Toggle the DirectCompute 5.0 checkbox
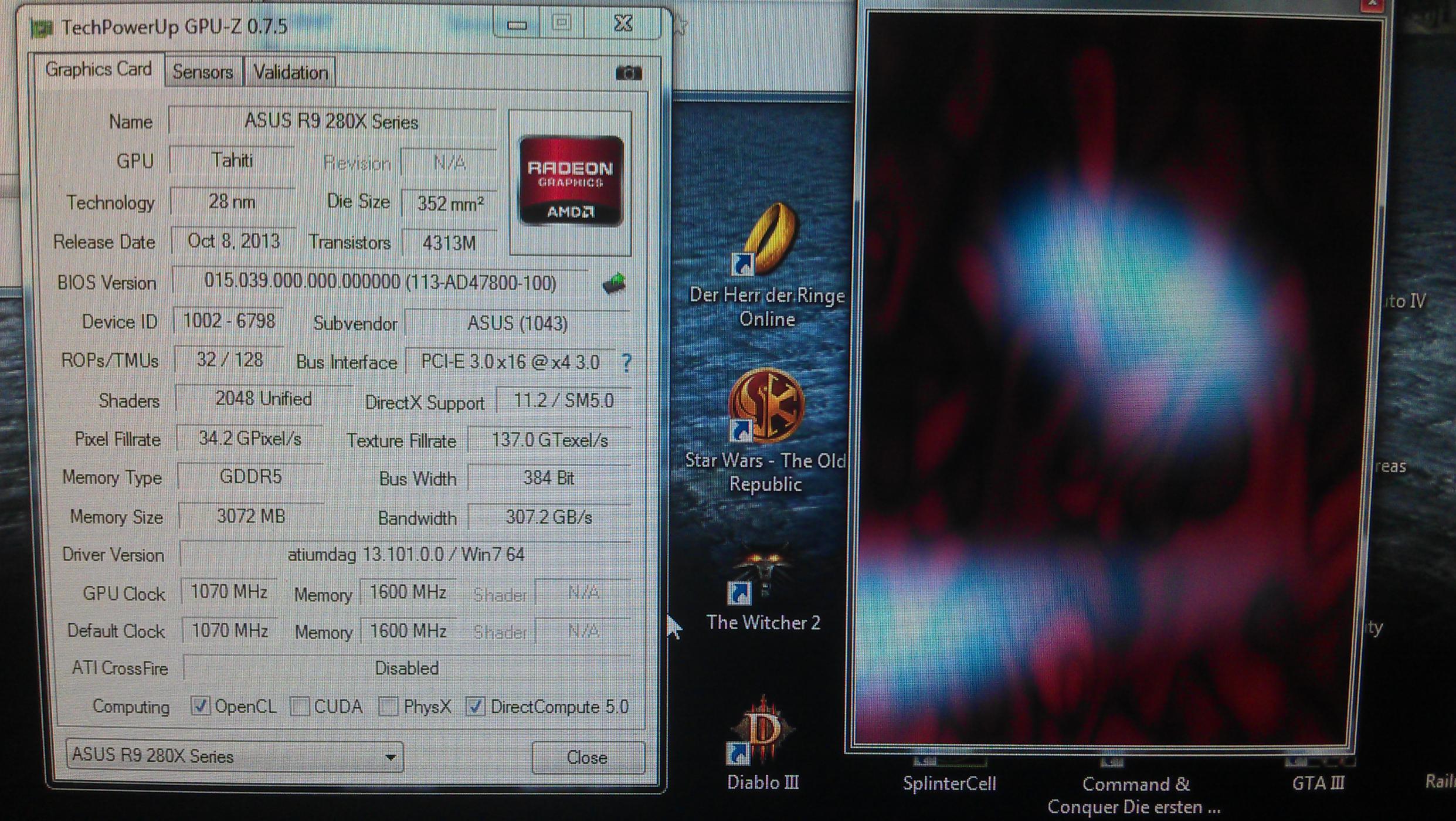The height and width of the screenshot is (821, 1456). 475,707
